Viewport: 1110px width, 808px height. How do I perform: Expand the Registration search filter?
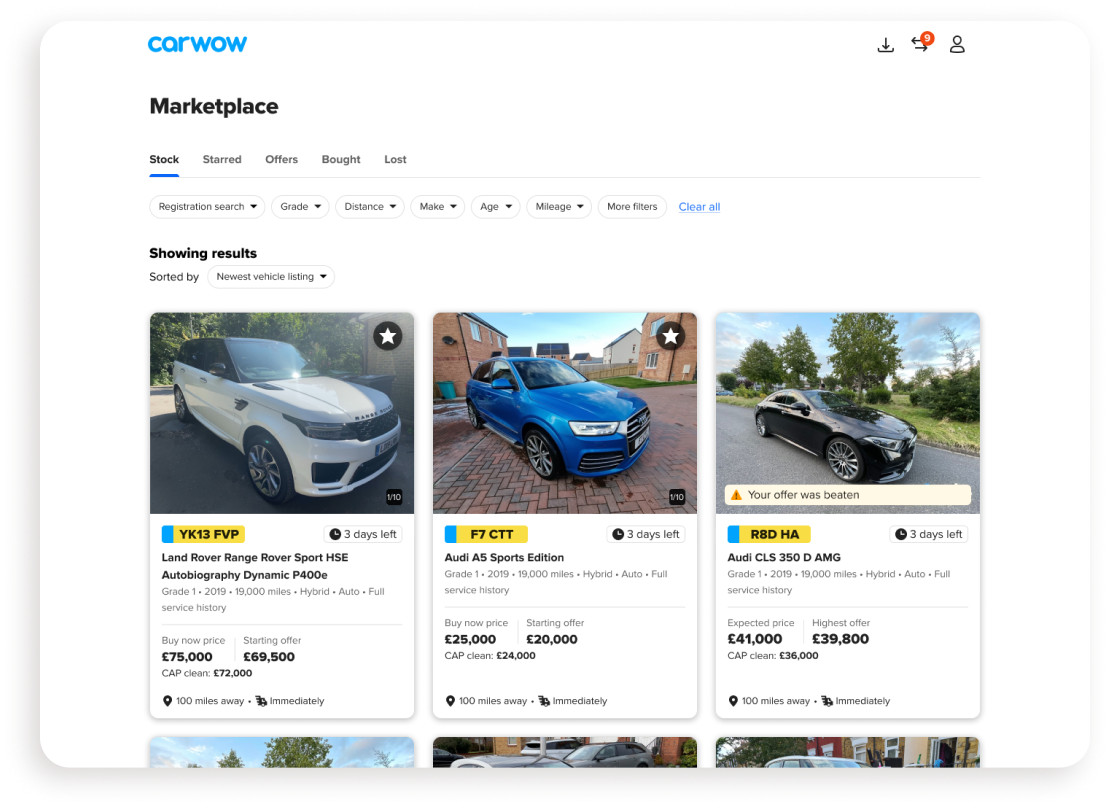click(x=207, y=207)
